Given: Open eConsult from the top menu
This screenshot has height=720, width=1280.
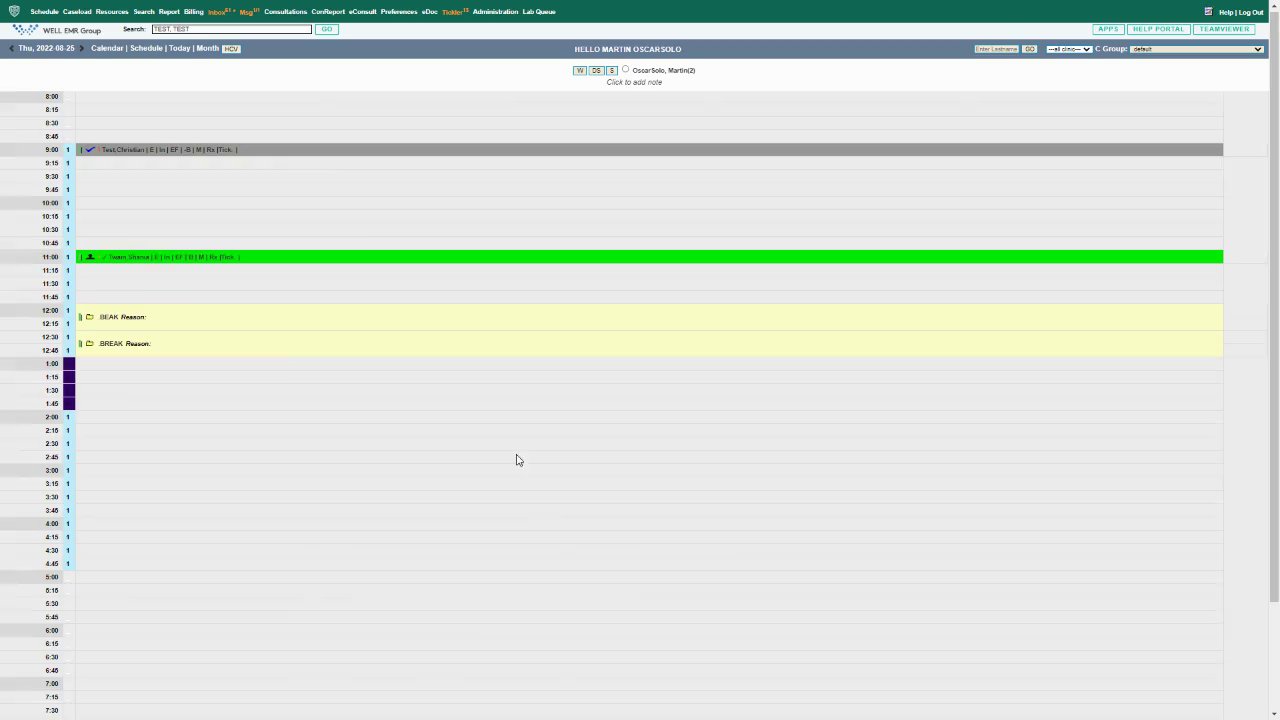Looking at the screenshot, I should (x=362, y=12).
